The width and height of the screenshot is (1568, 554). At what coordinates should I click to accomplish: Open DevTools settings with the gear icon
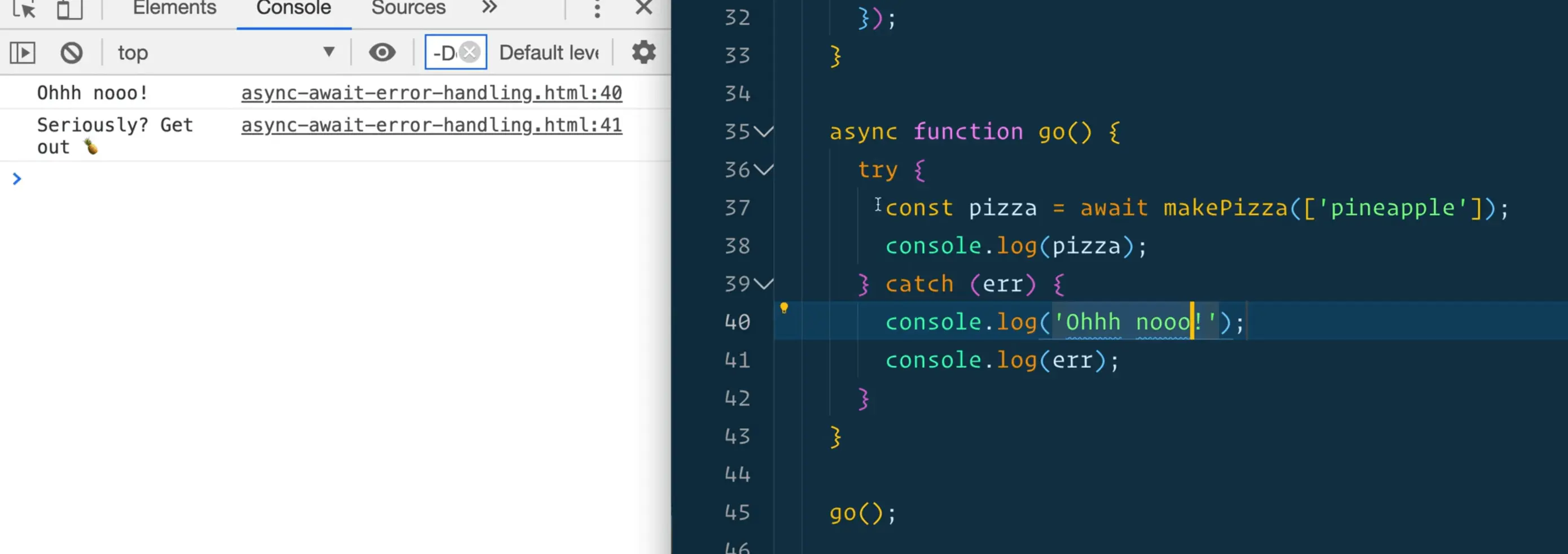point(643,52)
